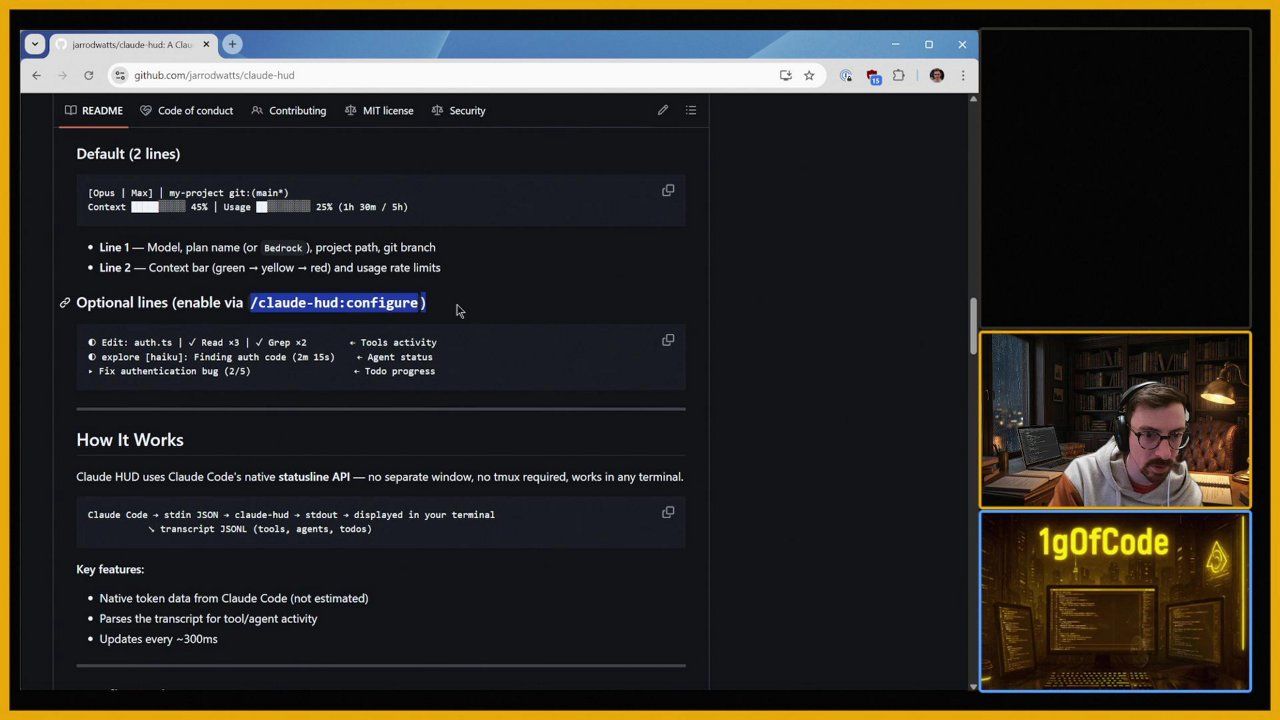
Task: Open the Contributing tab
Action: pyautogui.click(x=289, y=111)
